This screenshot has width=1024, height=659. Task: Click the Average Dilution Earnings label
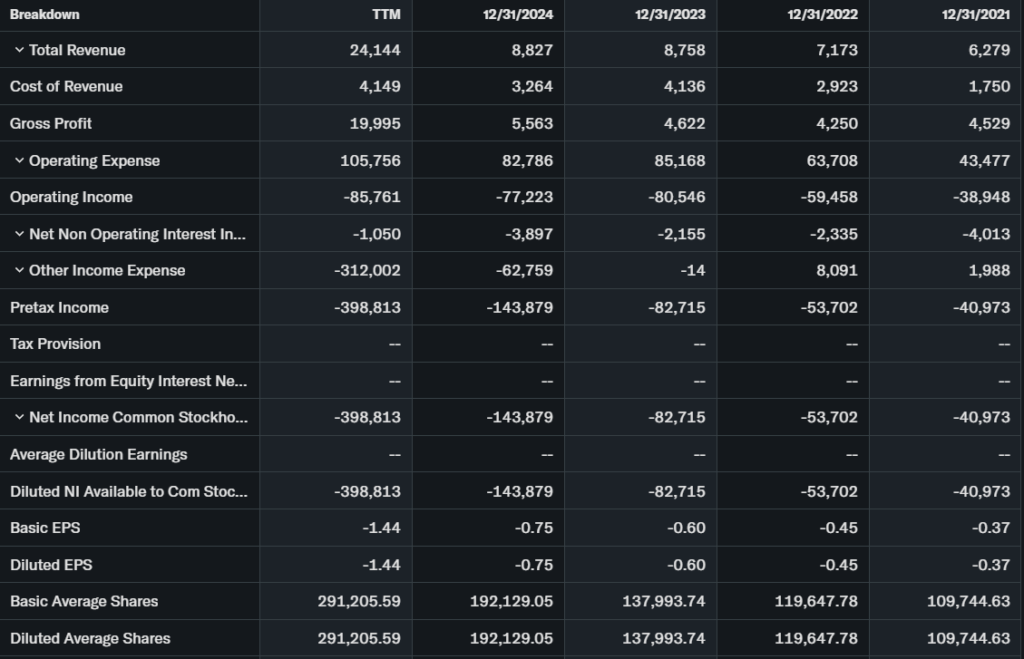[x=98, y=455]
